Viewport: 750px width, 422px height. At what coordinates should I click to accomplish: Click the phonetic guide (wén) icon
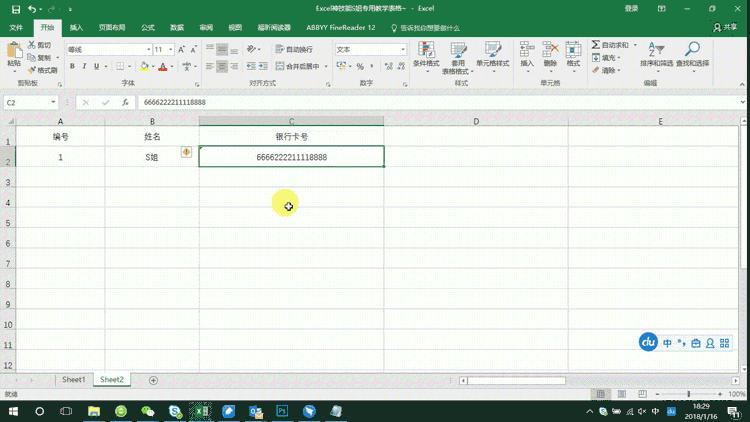187,66
